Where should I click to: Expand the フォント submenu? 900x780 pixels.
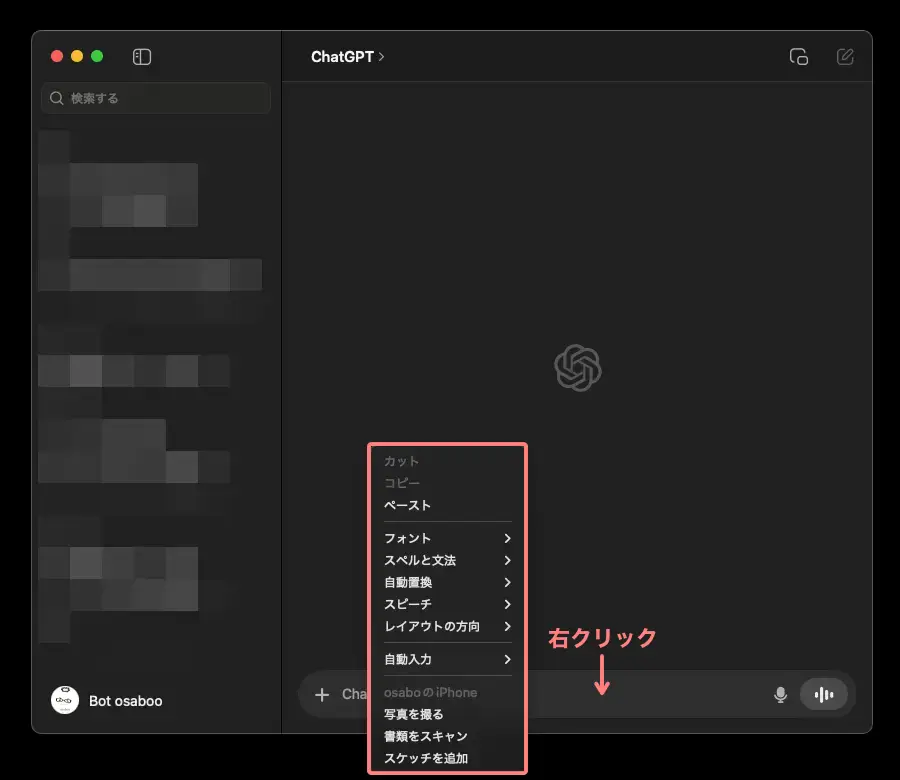[447, 538]
